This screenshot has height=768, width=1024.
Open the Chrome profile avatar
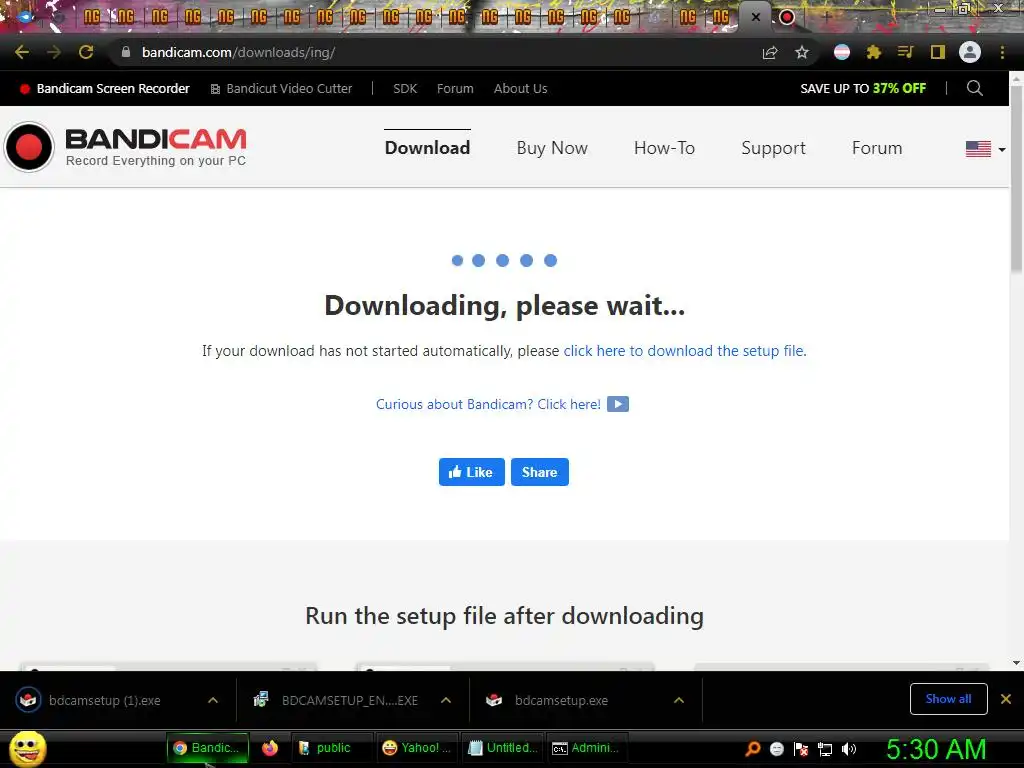tap(970, 52)
